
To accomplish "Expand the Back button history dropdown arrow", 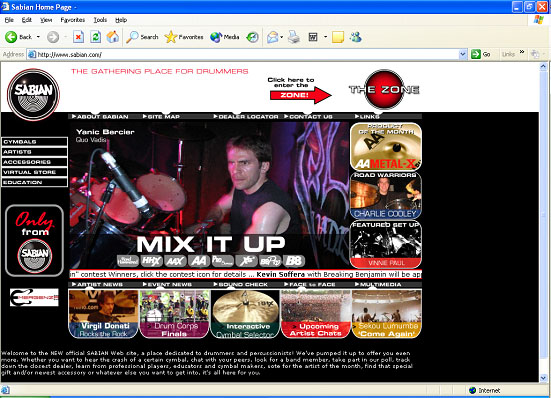I will click(38, 37).
